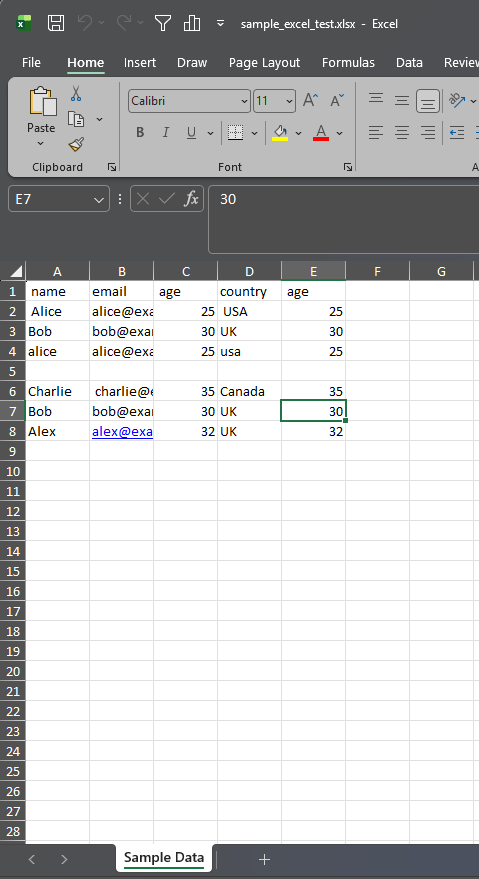Open the Calibri font name dropdown
This screenshot has height=879, width=479.
click(x=245, y=101)
